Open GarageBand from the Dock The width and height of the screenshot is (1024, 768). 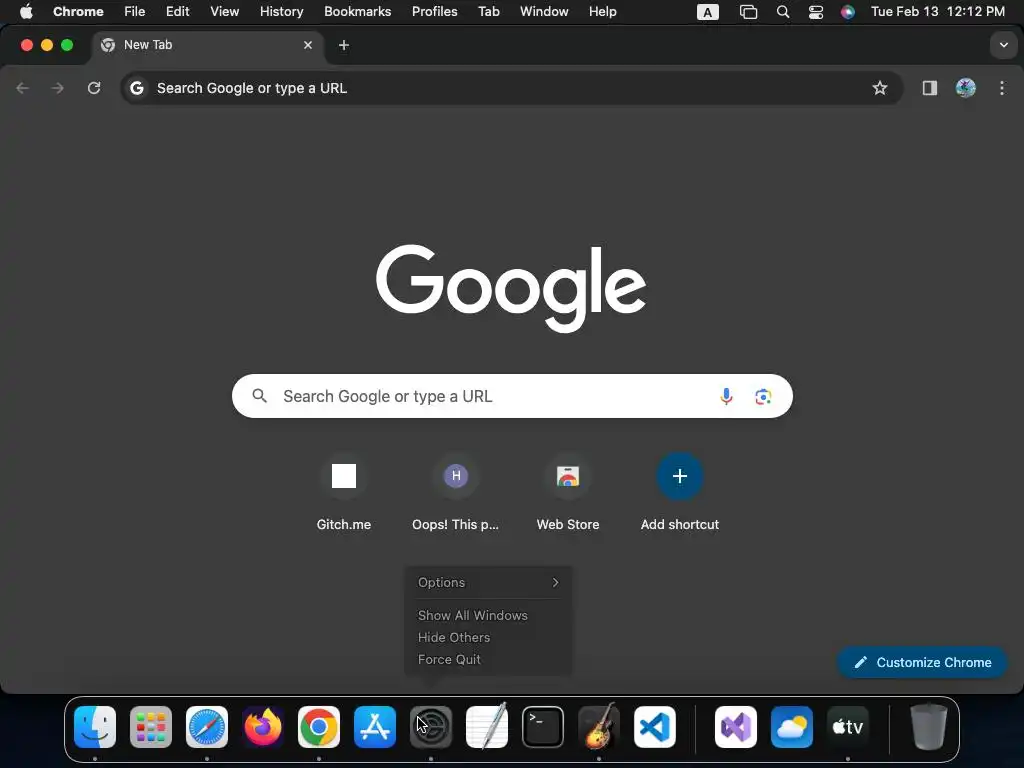point(599,727)
